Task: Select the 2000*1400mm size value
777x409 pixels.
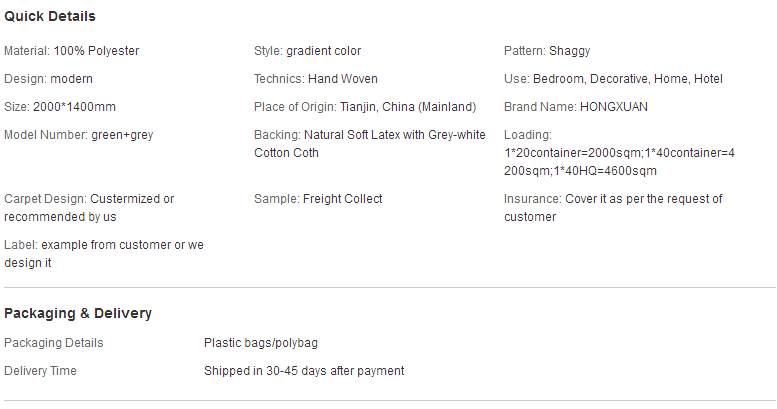Action: [x=74, y=107]
